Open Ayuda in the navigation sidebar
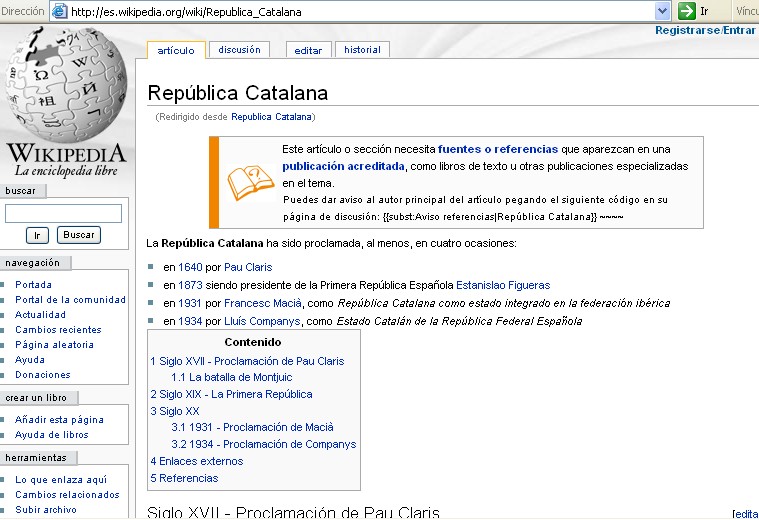The image size is (759, 520). point(30,360)
